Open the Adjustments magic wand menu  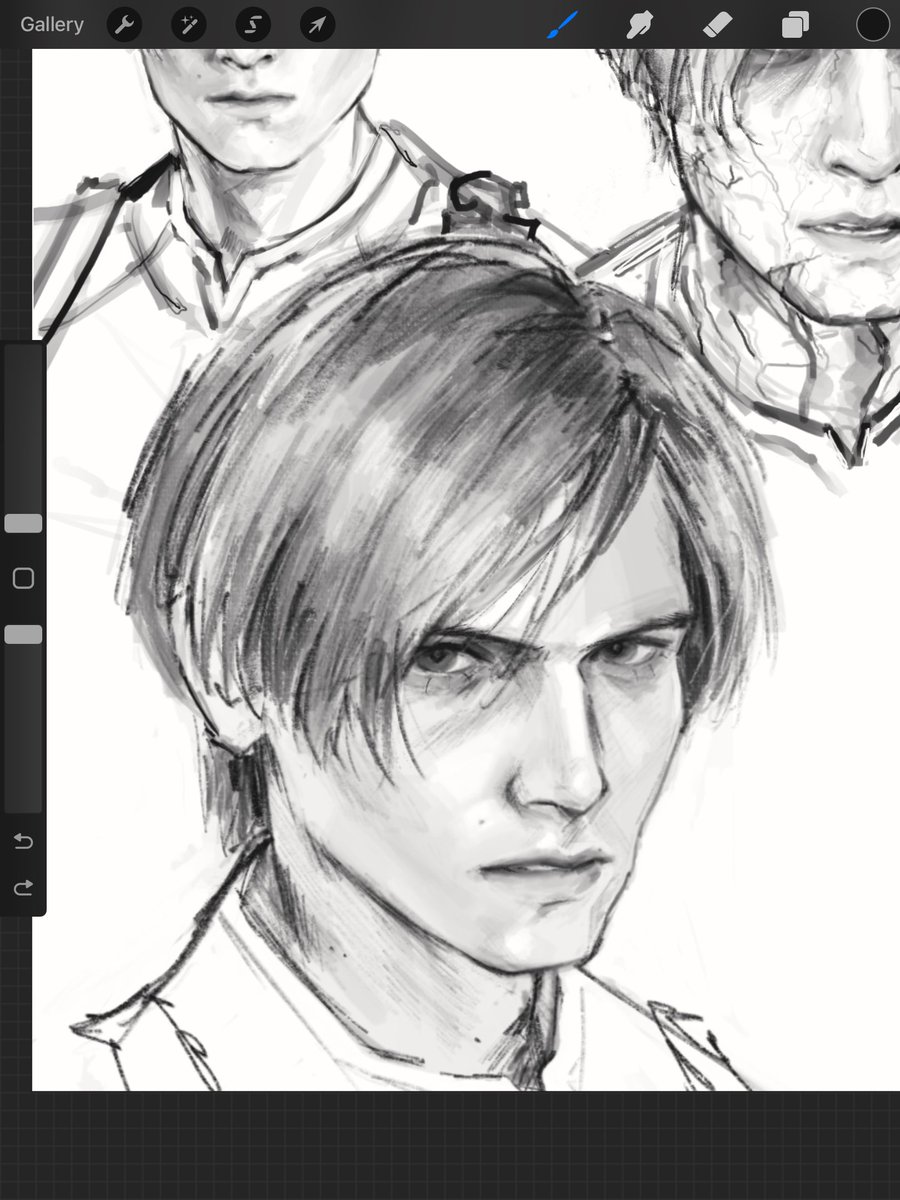189,25
